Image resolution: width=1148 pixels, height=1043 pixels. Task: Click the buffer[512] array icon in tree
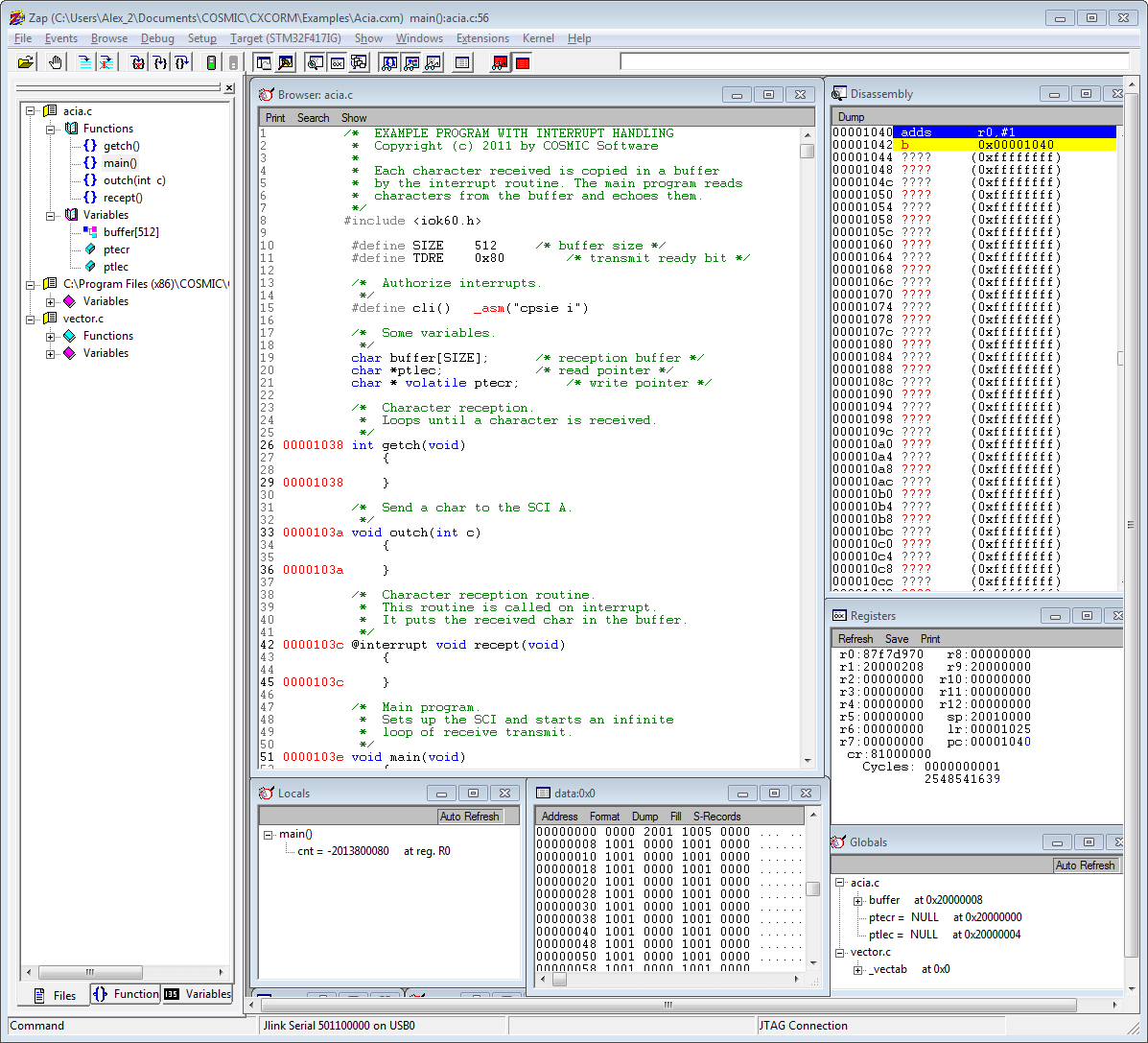point(90,232)
